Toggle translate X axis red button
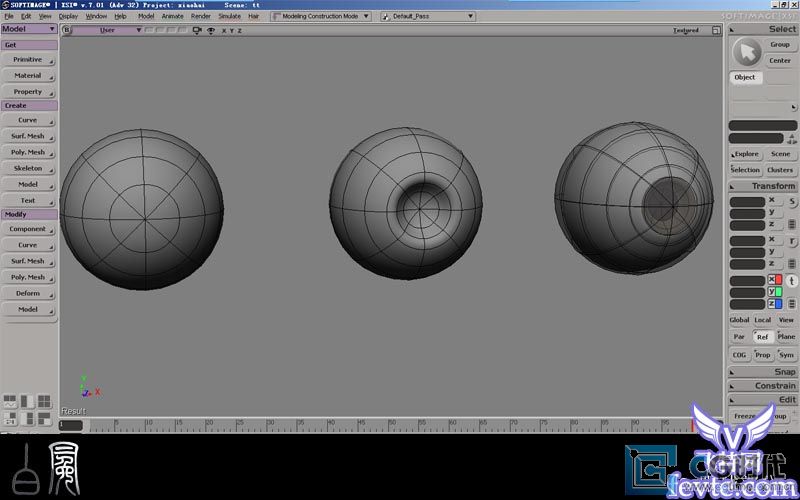 (775, 280)
